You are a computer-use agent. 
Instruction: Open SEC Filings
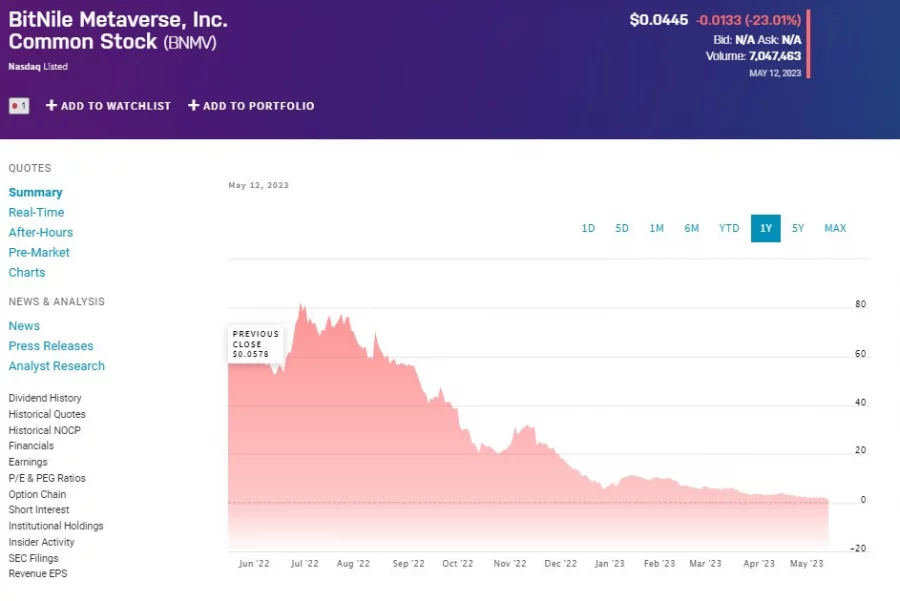pyautogui.click(x=33, y=558)
